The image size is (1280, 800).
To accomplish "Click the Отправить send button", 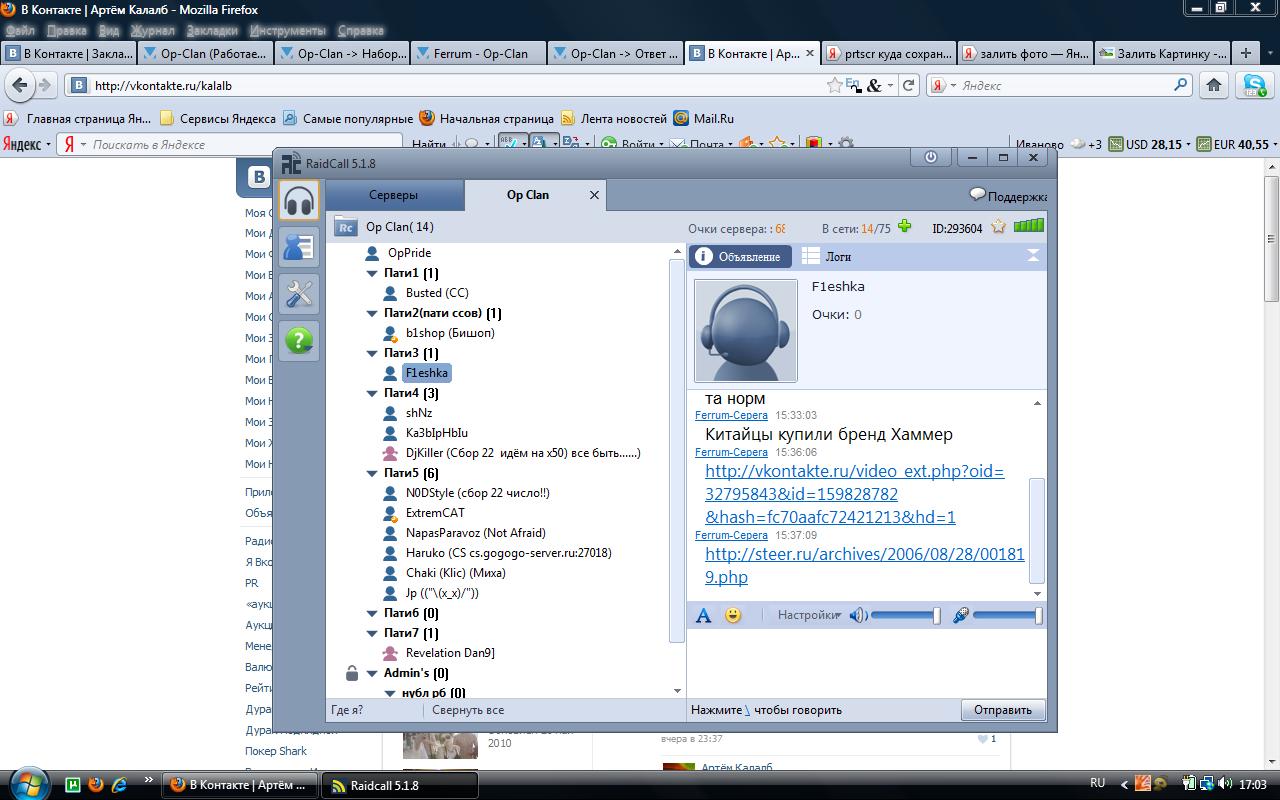I will (1003, 710).
